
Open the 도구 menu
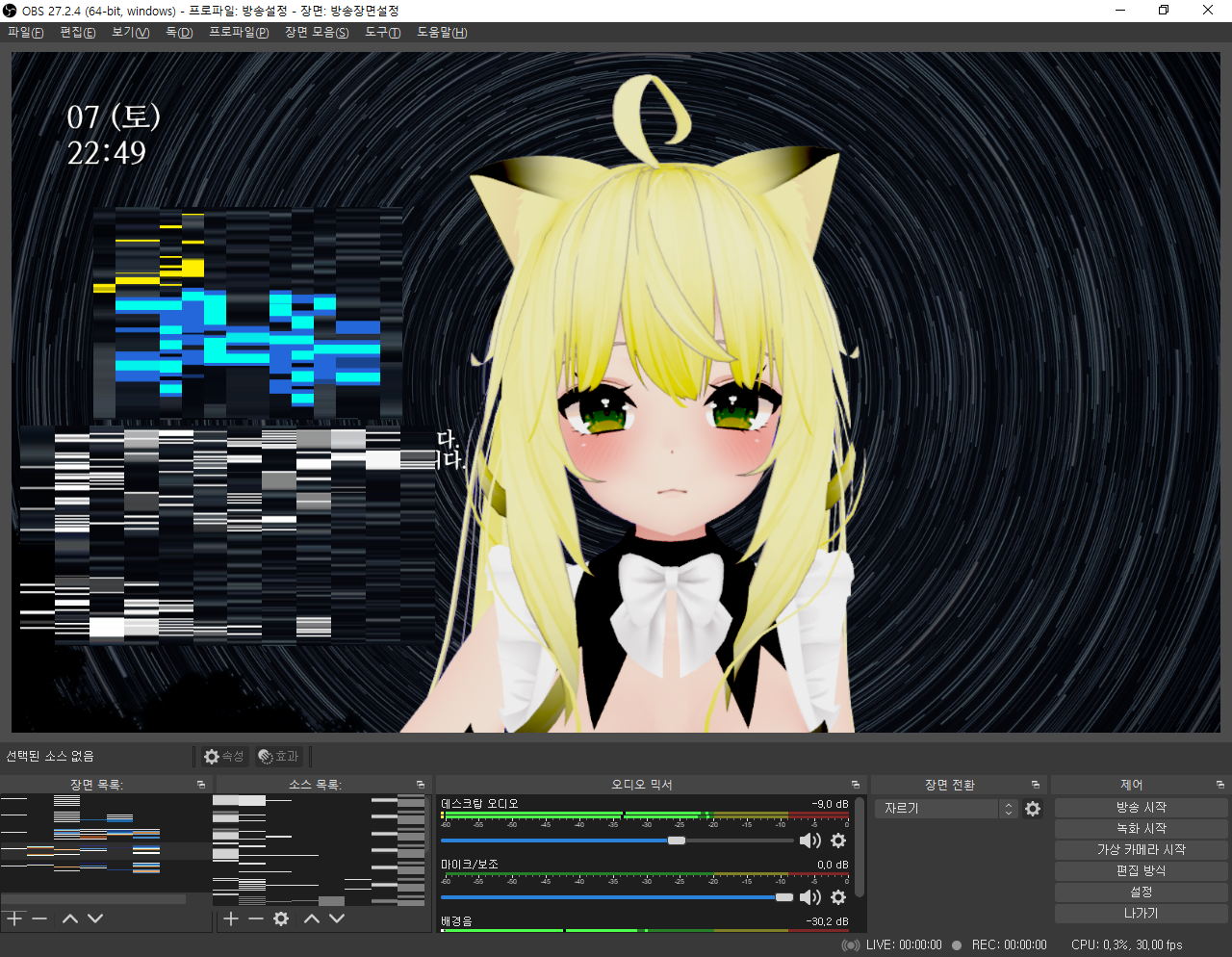[x=382, y=33]
